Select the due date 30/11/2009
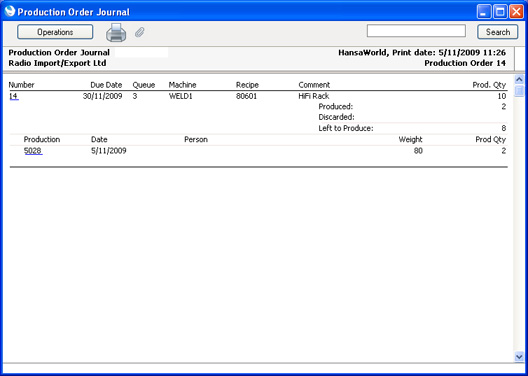 pos(102,96)
